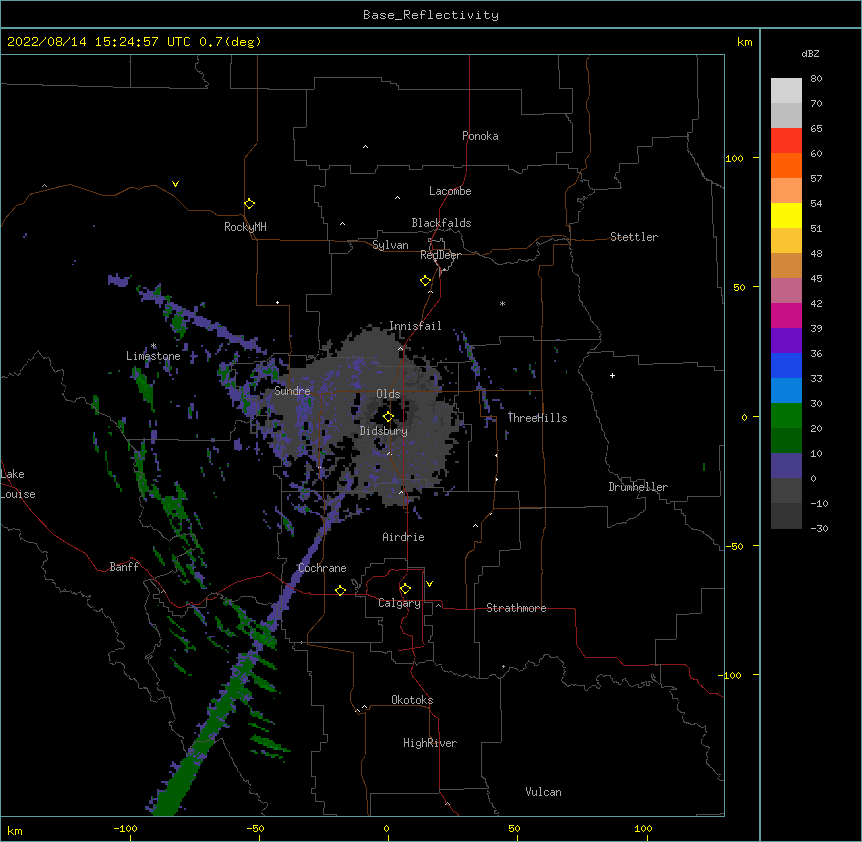Screen dimensions: 862x842
Task: Pick the violet 39-36 dBZ swatch
Action: pos(786,341)
